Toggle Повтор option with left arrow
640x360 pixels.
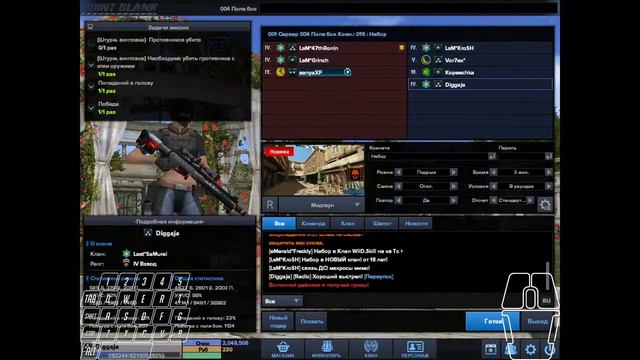[x=398, y=200]
